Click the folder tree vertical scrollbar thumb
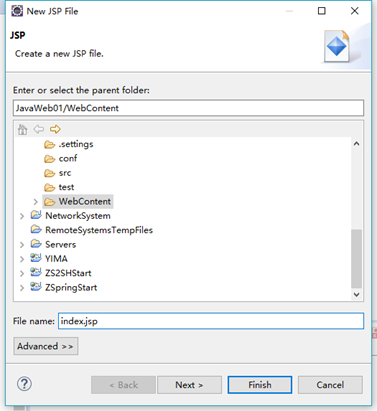The image size is (377, 411). [356, 258]
